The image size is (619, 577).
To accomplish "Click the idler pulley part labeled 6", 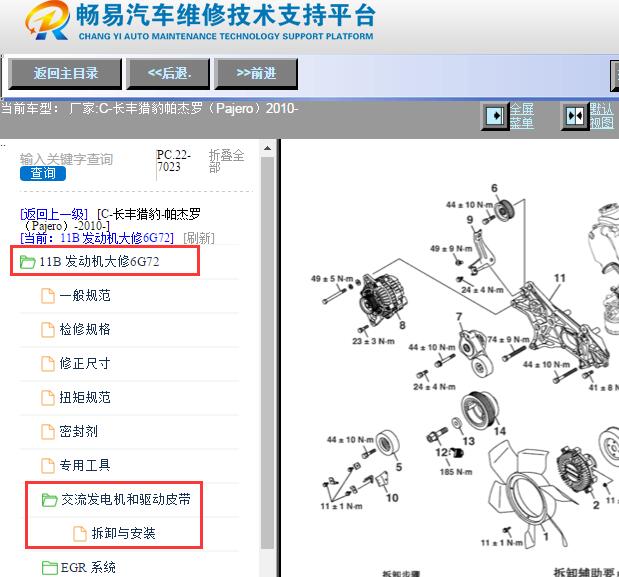I will tap(504, 211).
